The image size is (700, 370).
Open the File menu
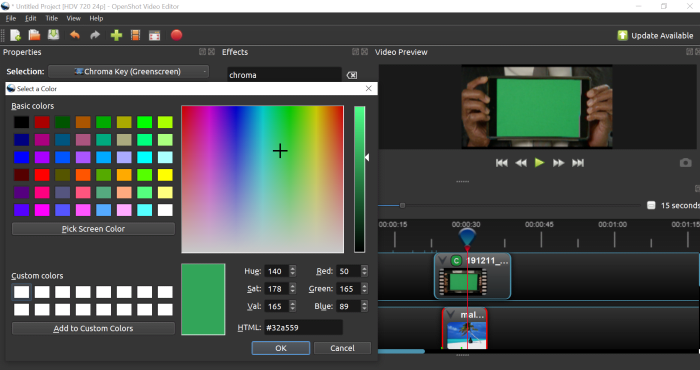[11, 18]
